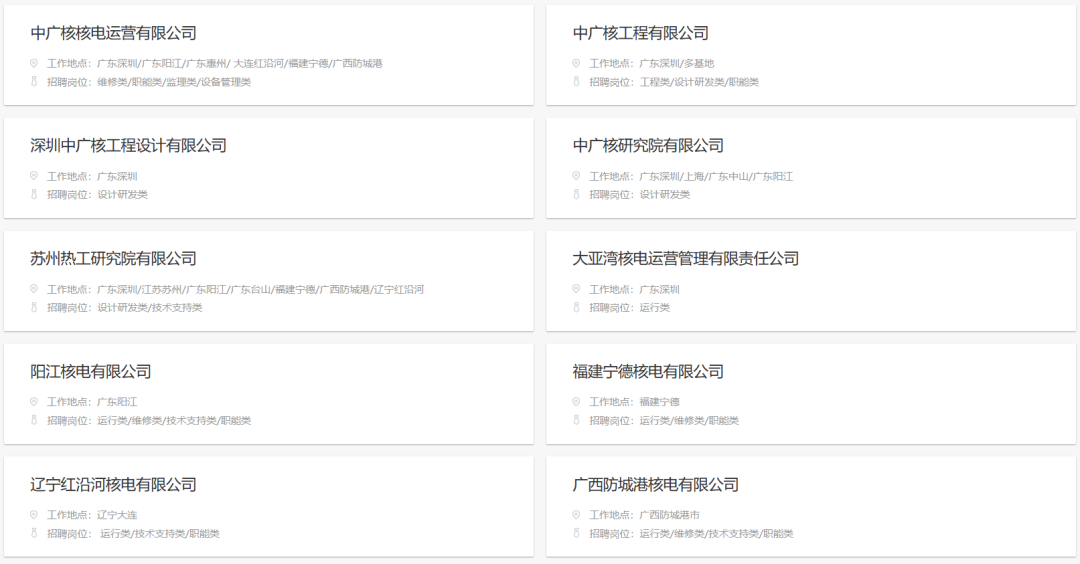Click the location text 广西防城港市

669,514
